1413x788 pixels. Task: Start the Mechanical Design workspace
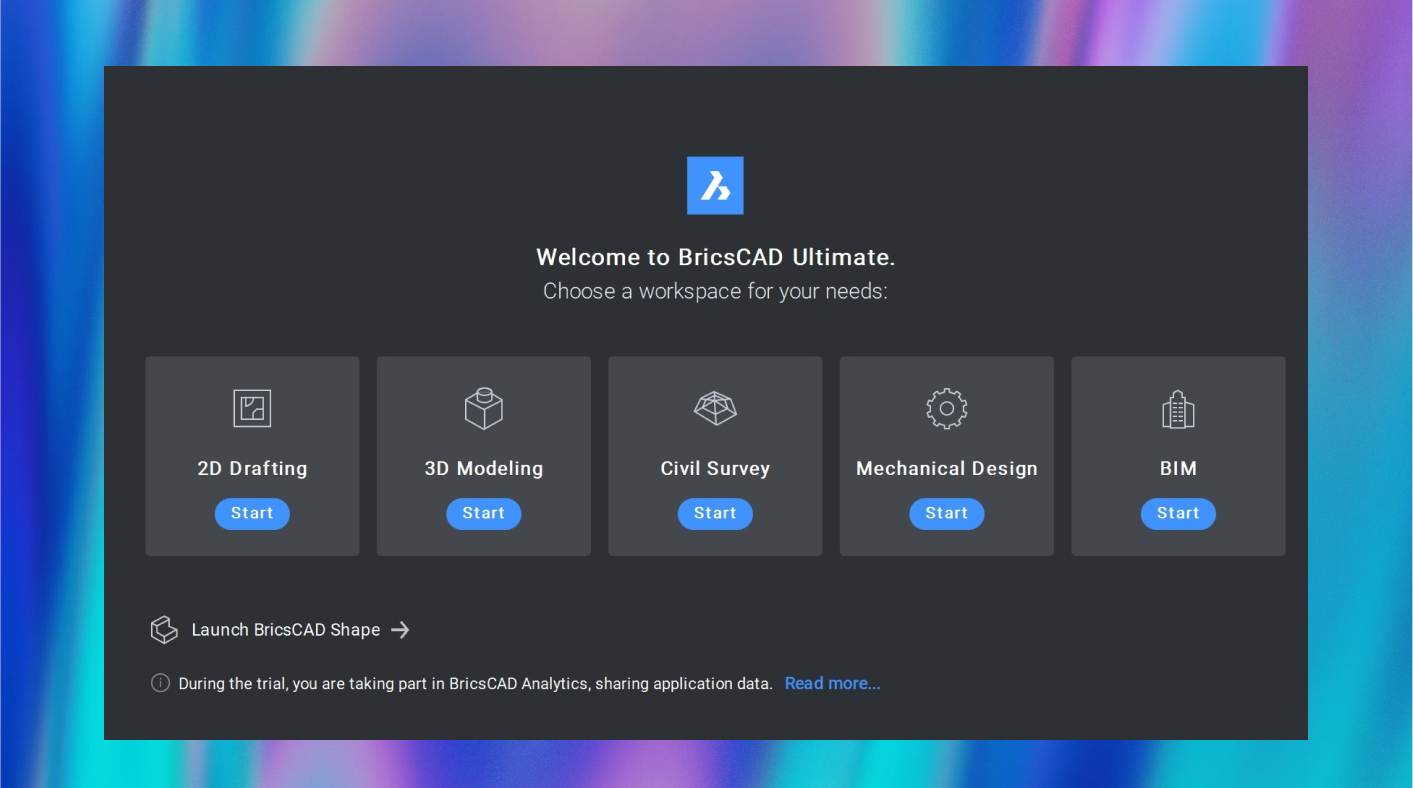(947, 513)
